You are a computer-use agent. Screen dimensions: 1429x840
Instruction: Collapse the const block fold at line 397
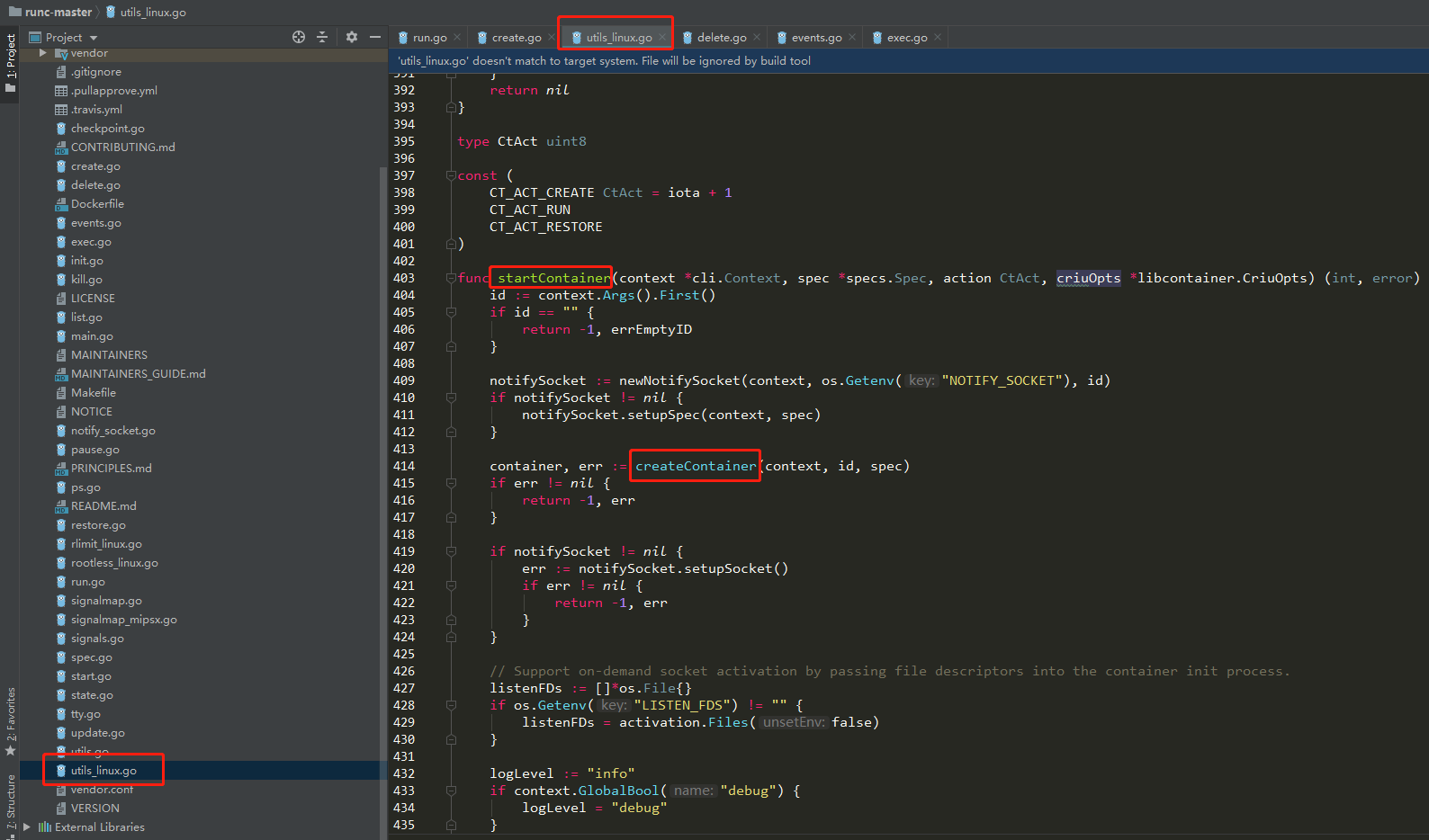coord(451,175)
